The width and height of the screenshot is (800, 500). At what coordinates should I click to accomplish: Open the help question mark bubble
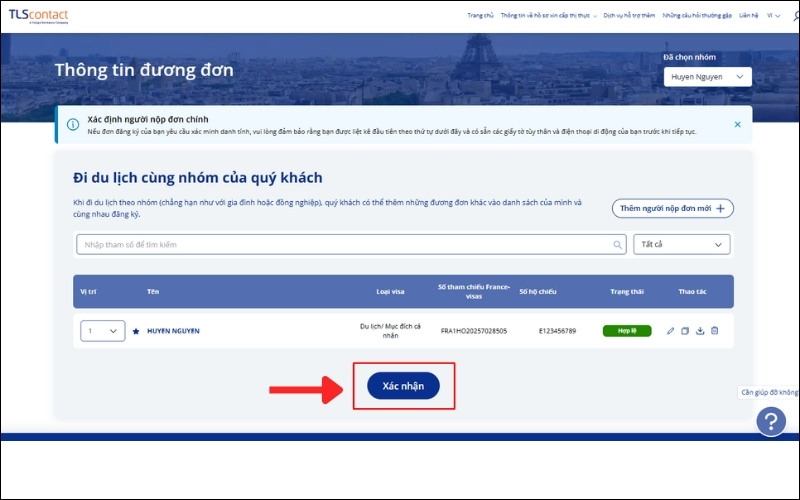click(770, 422)
